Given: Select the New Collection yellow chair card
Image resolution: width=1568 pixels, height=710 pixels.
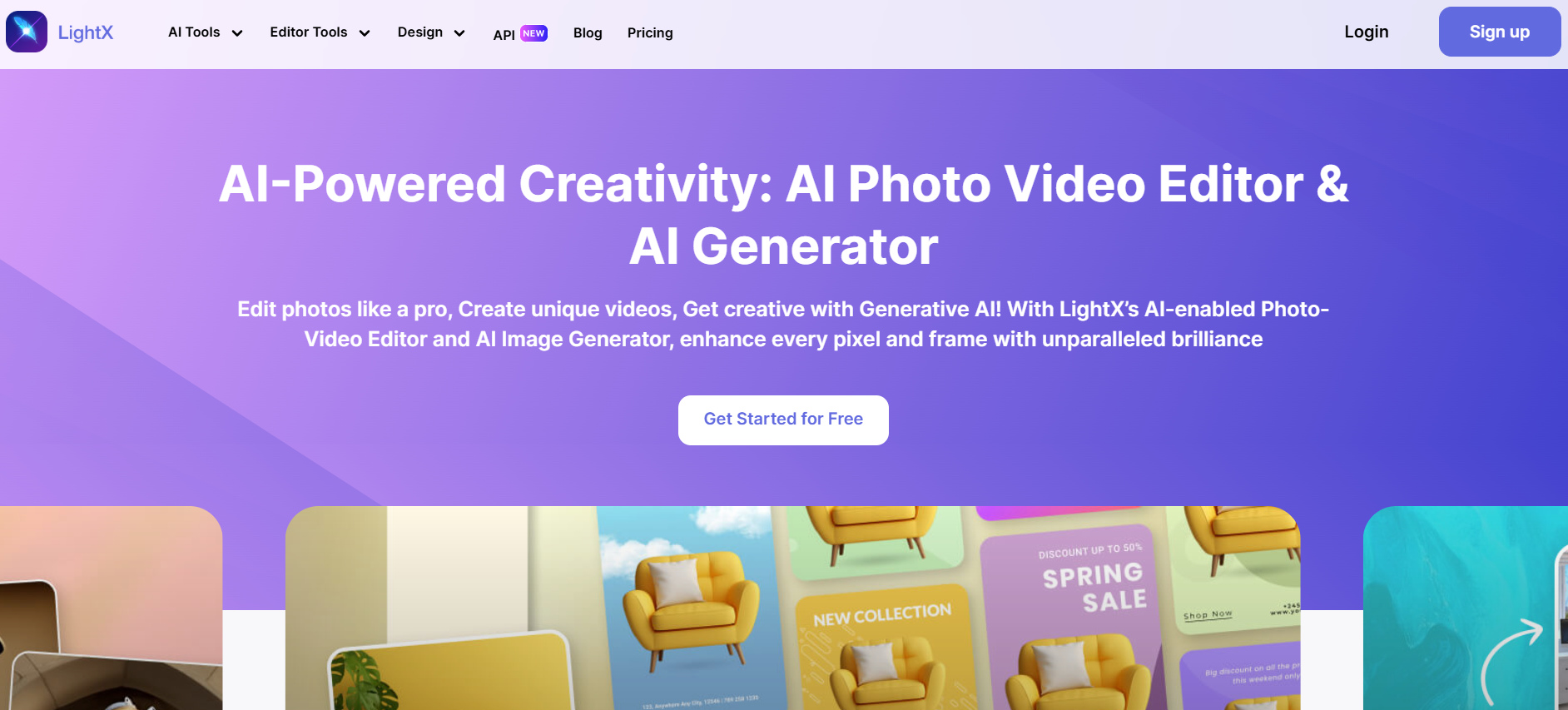Looking at the screenshot, I should 885,649.
